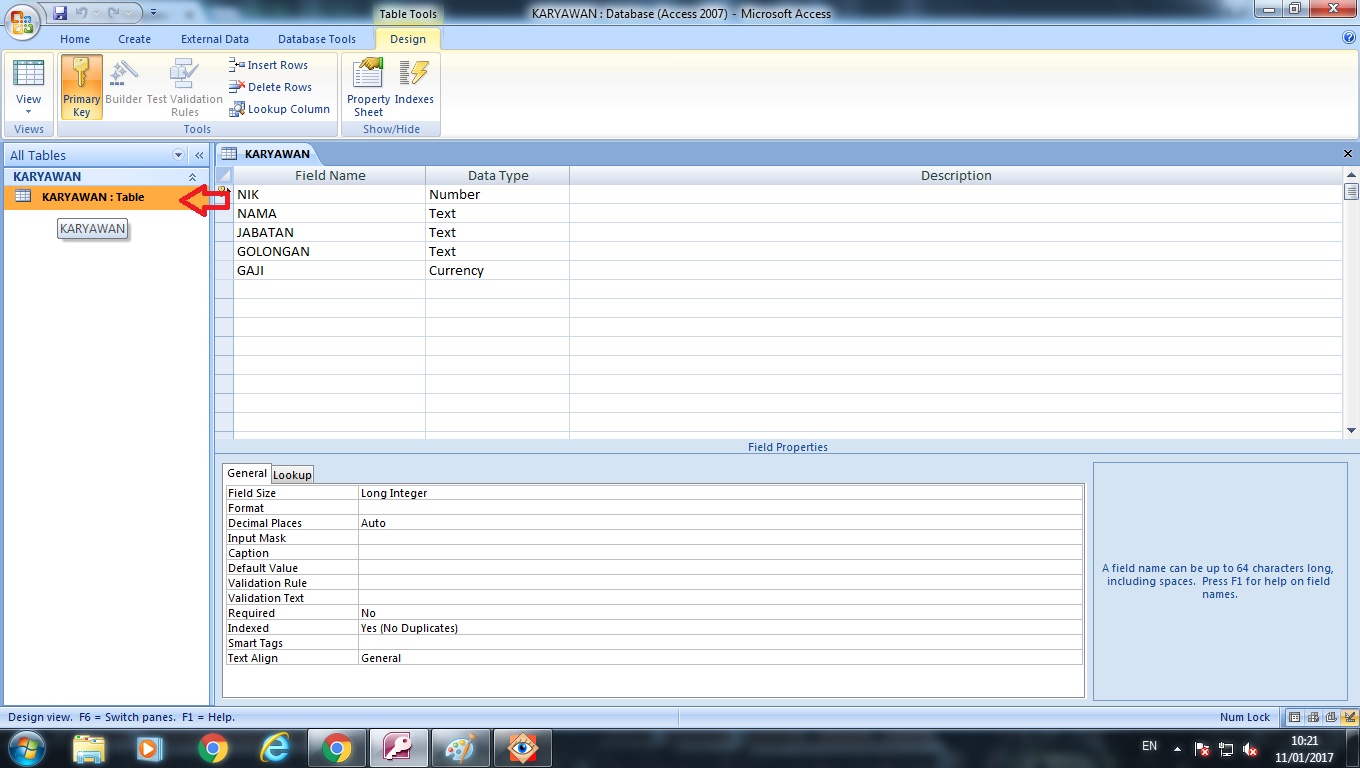Open the Text data type cell for JABATAN
This screenshot has width=1360, height=768.
click(497, 232)
